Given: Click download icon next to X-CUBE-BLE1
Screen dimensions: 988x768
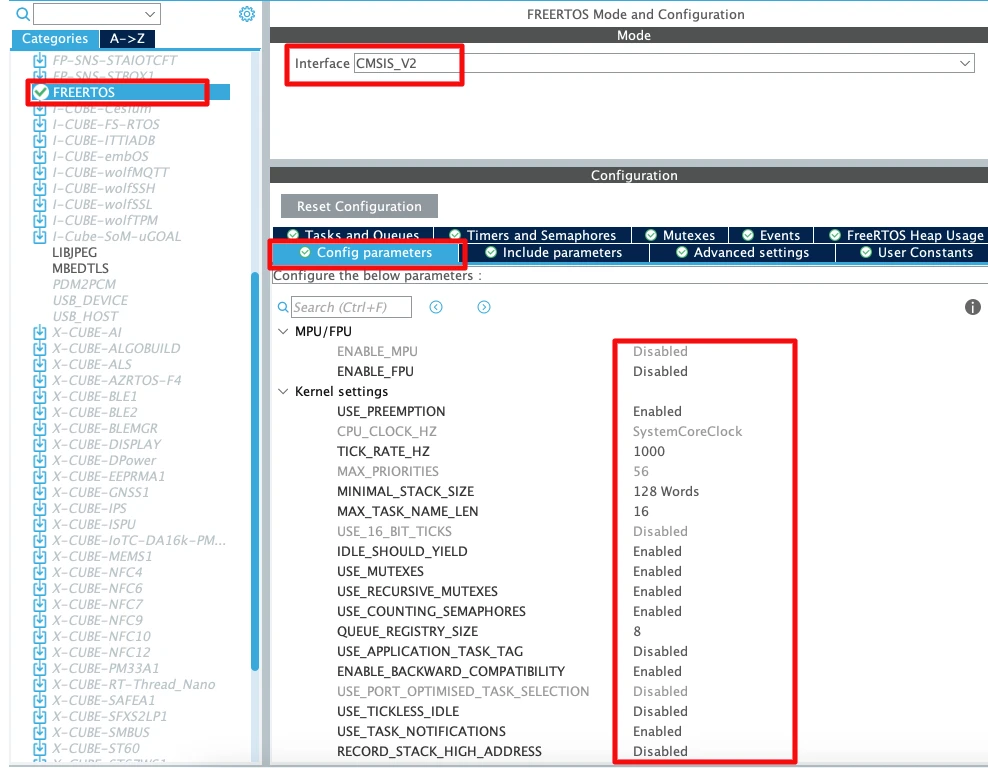Looking at the screenshot, I should (40, 396).
